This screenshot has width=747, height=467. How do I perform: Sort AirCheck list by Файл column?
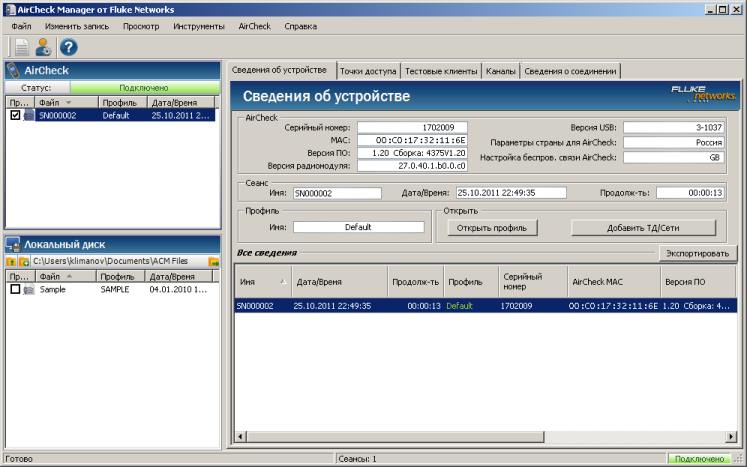tap(67, 102)
